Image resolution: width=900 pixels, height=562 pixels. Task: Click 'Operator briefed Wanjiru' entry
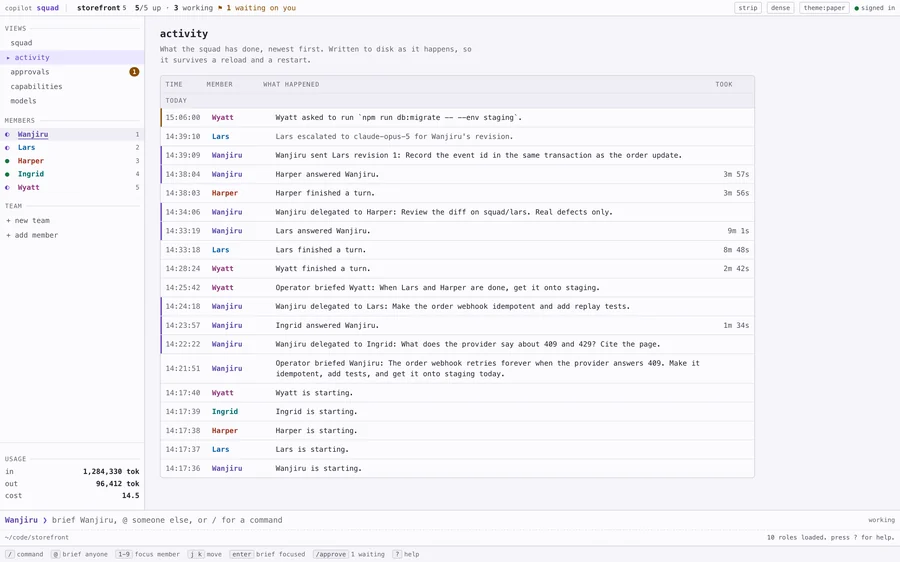(457, 369)
